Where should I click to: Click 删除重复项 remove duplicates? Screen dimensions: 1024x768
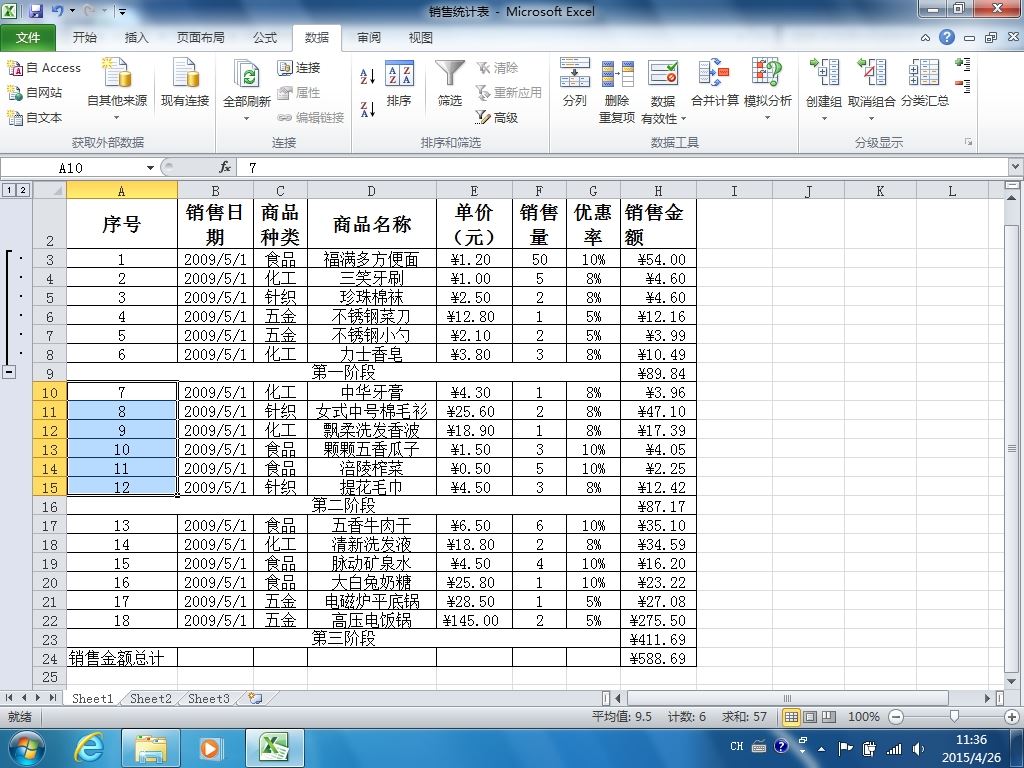click(x=617, y=91)
